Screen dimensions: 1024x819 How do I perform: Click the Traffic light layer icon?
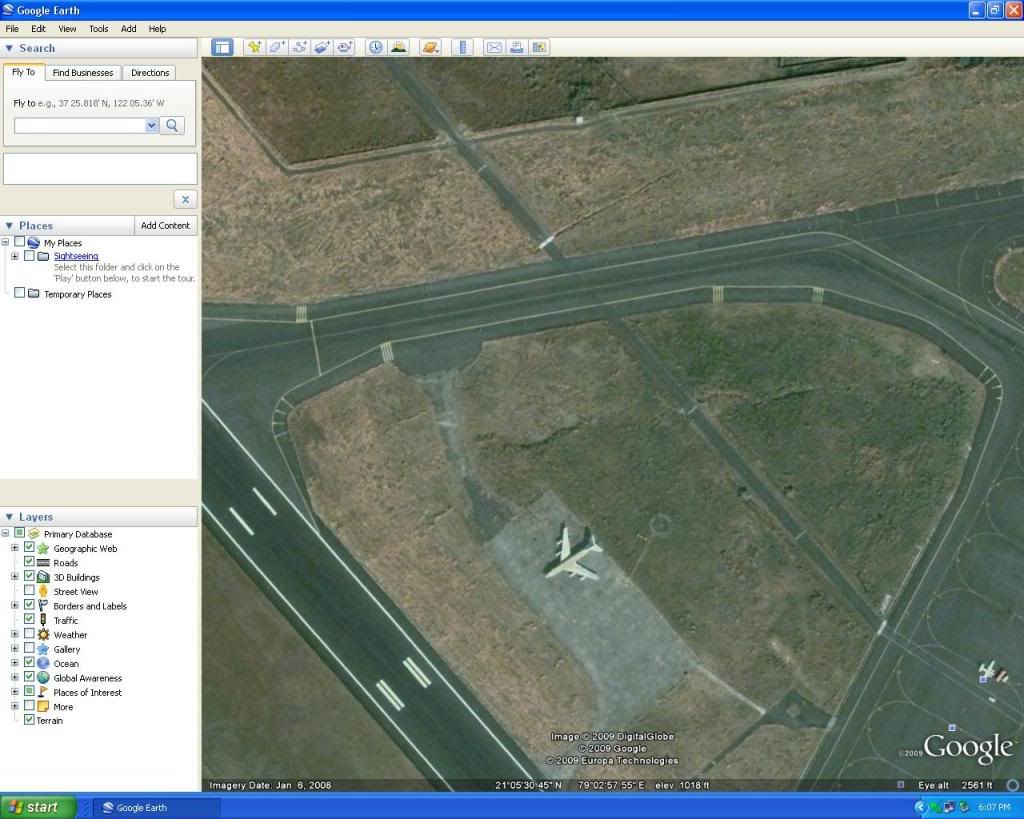pyautogui.click(x=43, y=620)
